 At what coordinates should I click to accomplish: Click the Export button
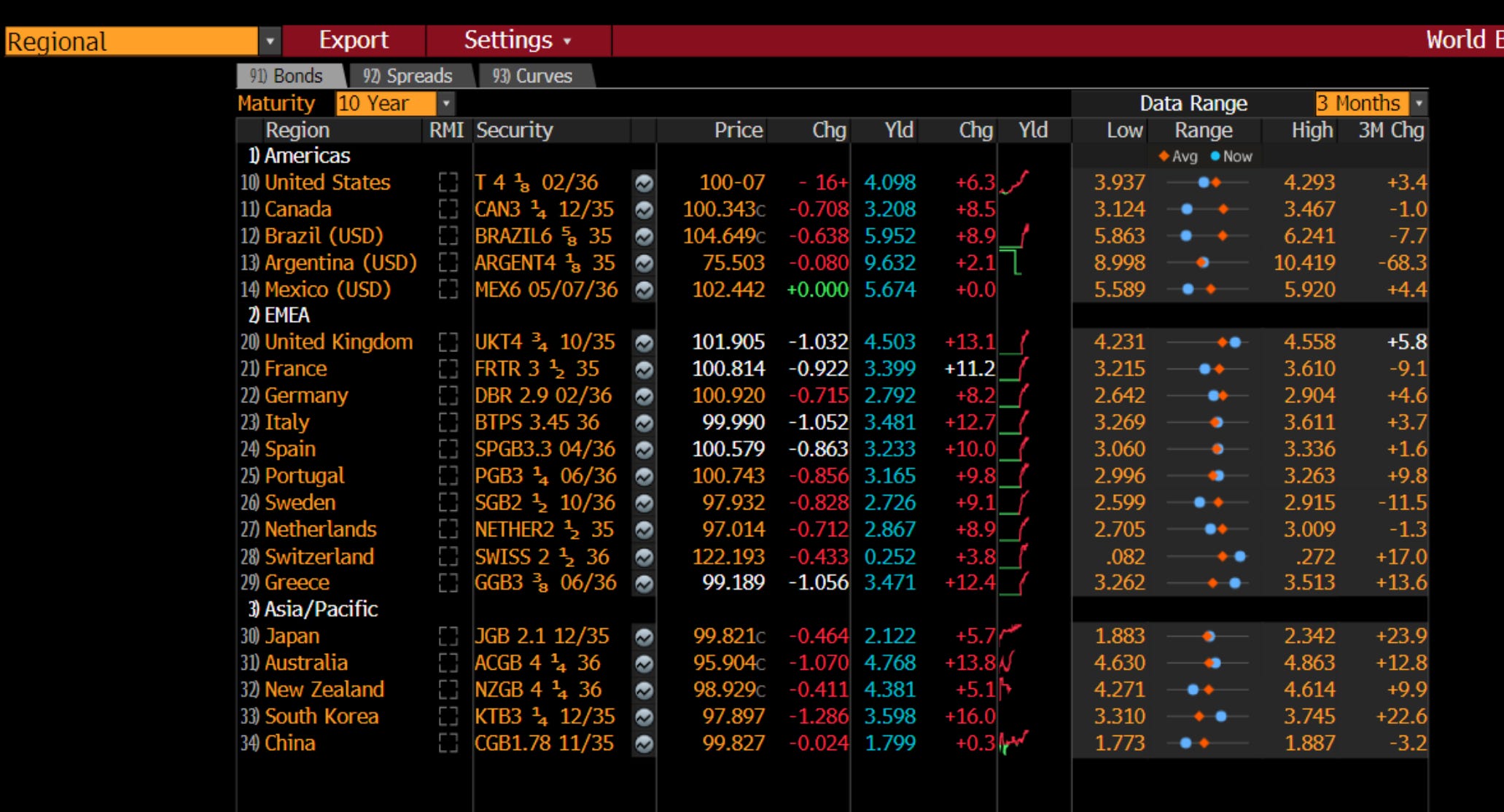(354, 40)
